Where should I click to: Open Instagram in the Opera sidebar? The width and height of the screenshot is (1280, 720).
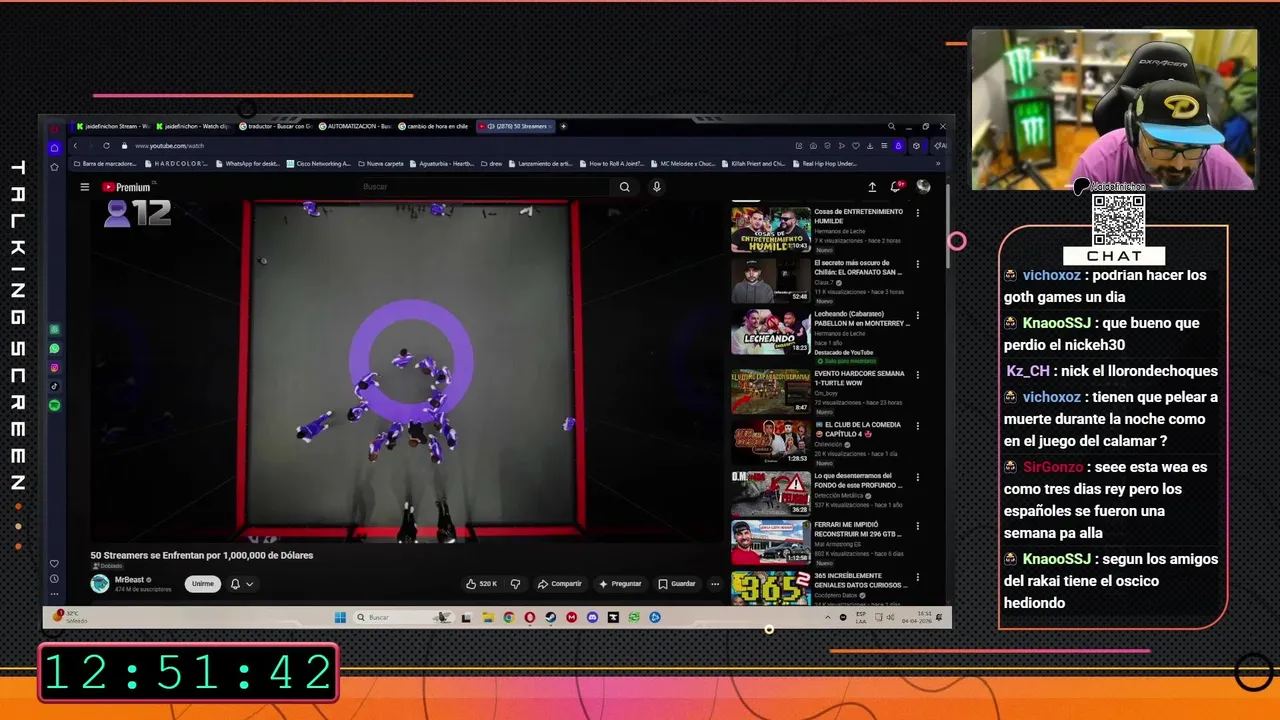(x=54, y=368)
